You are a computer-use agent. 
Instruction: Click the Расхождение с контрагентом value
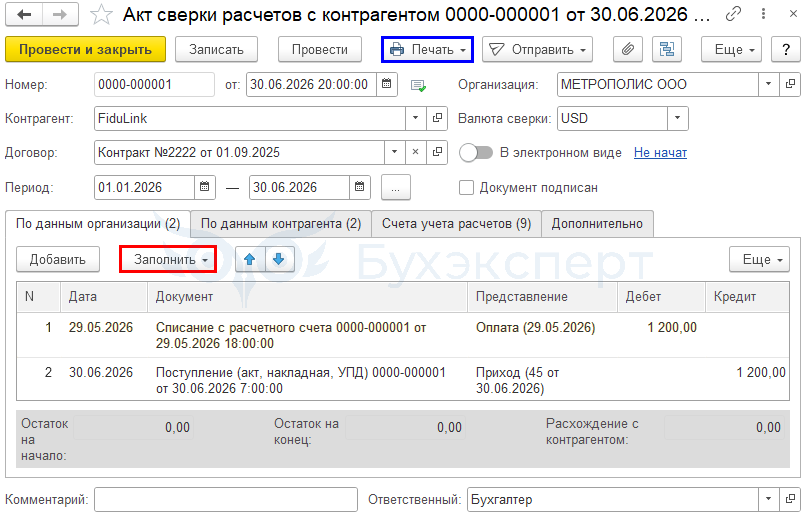(724, 427)
